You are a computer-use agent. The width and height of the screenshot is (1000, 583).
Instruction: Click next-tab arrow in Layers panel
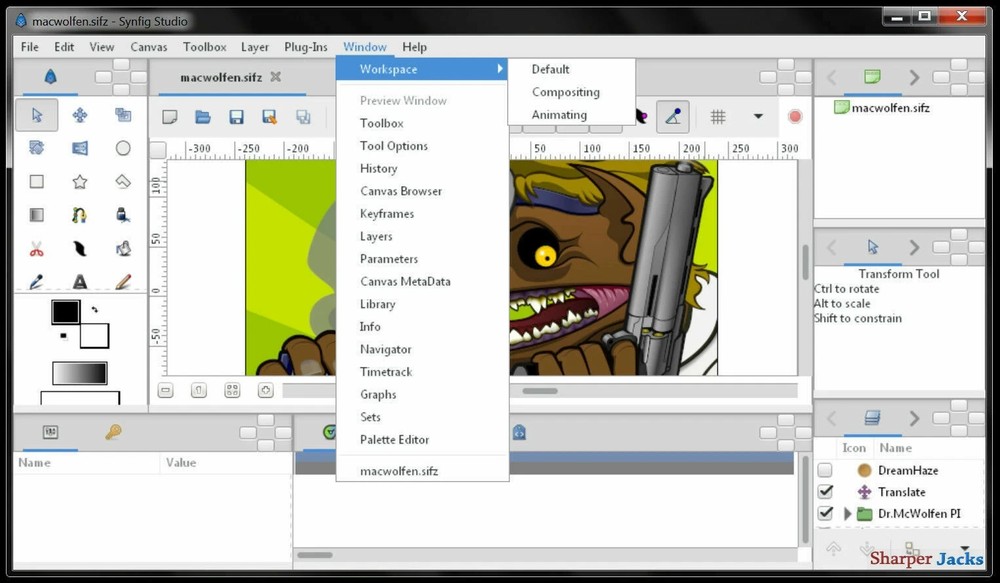914,418
